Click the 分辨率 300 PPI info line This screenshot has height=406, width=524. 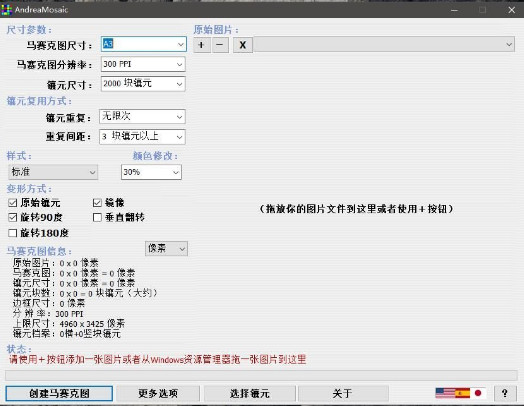[x=48, y=314]
